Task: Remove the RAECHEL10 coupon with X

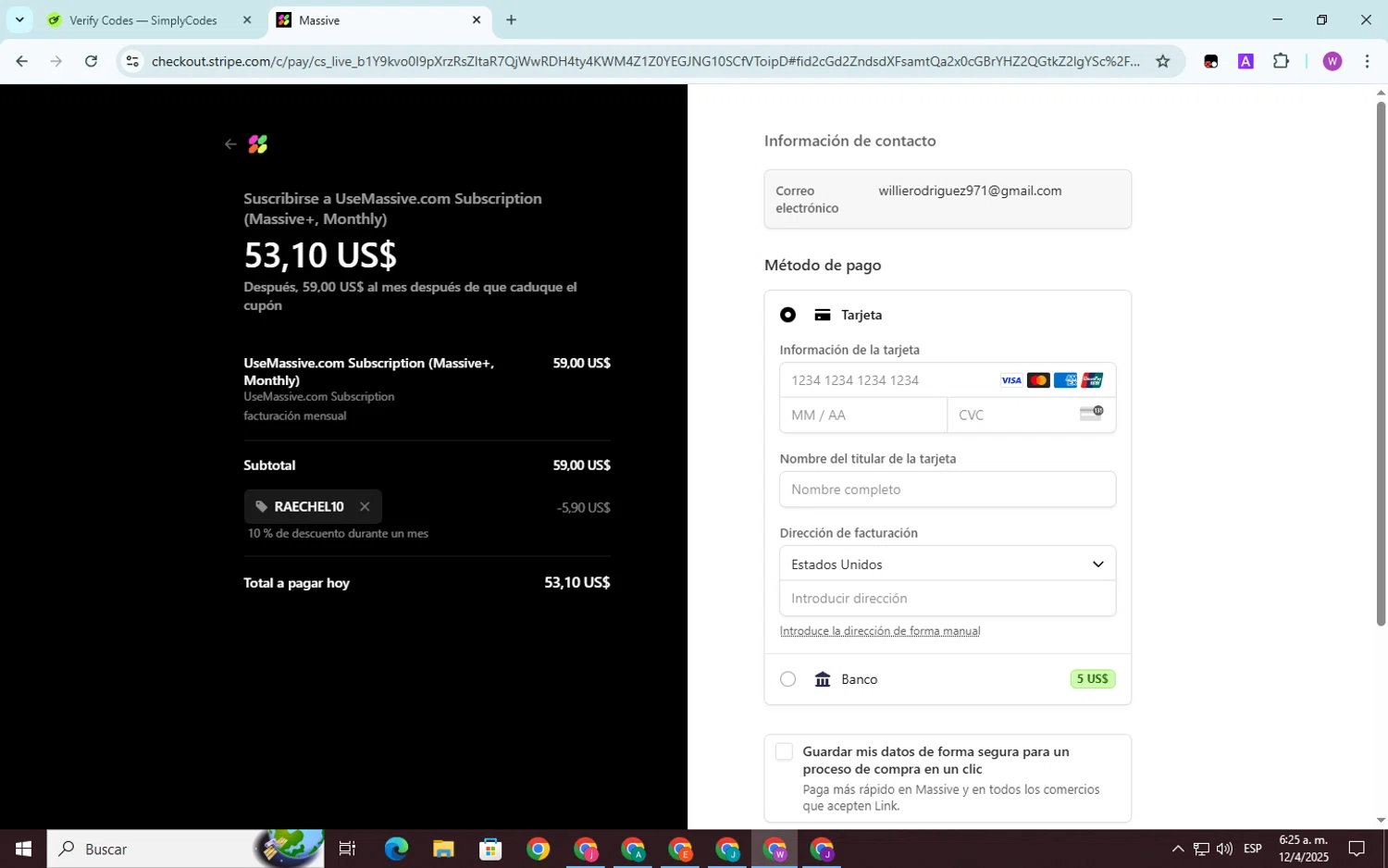Action: [x=365, y=507]
